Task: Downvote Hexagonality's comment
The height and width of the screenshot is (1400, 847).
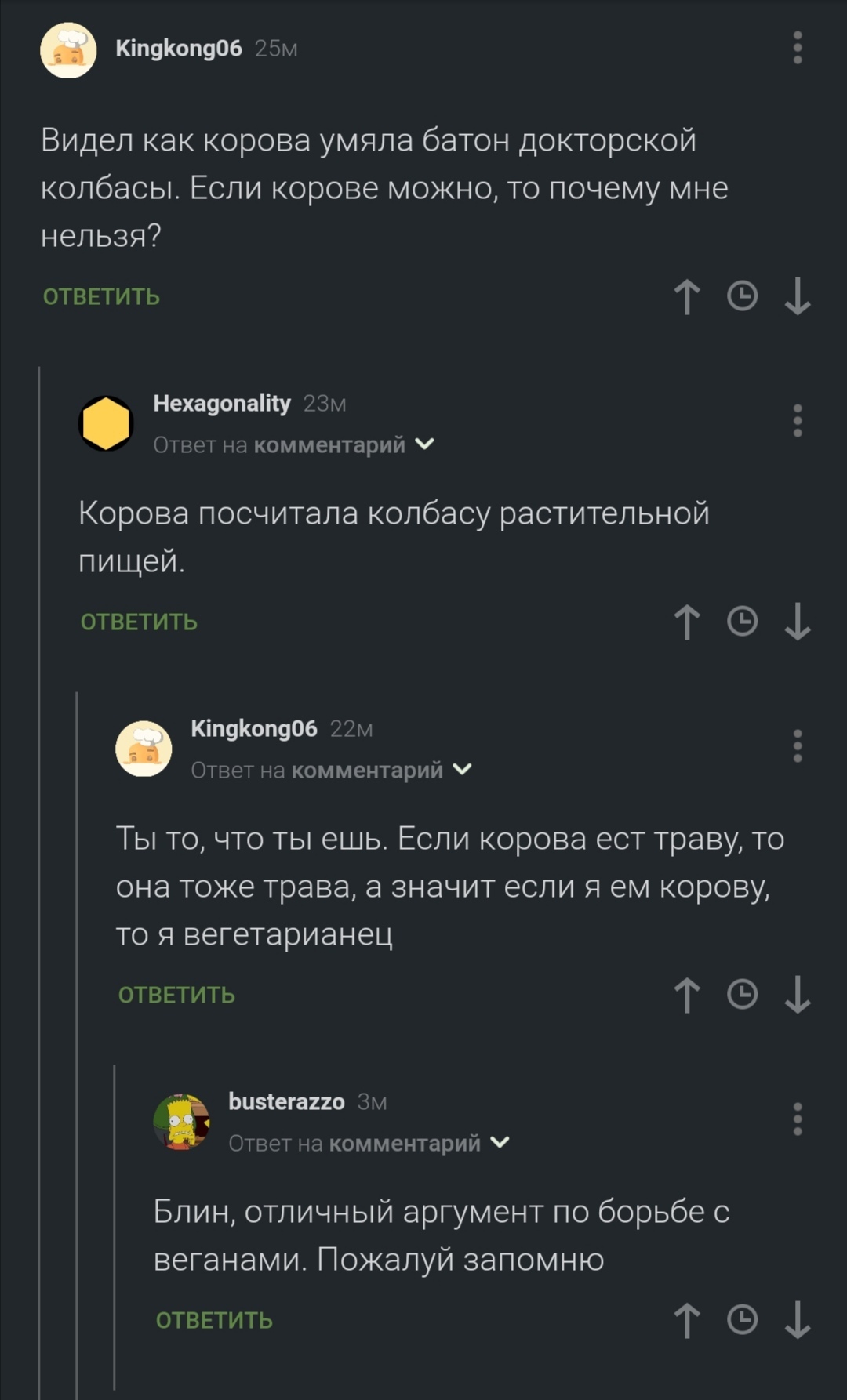Action: coord(798,622)
